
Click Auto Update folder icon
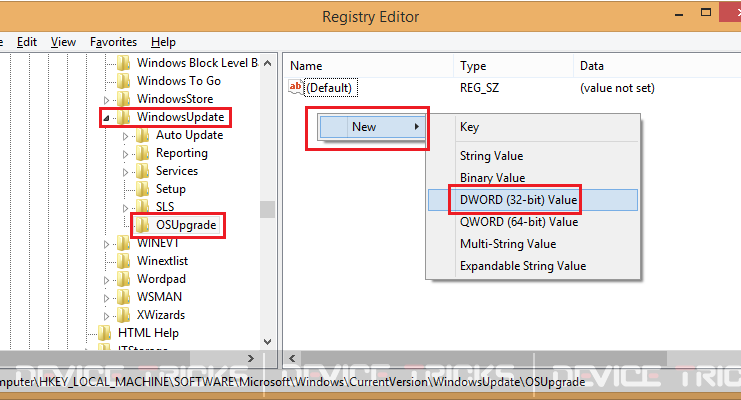142,135
